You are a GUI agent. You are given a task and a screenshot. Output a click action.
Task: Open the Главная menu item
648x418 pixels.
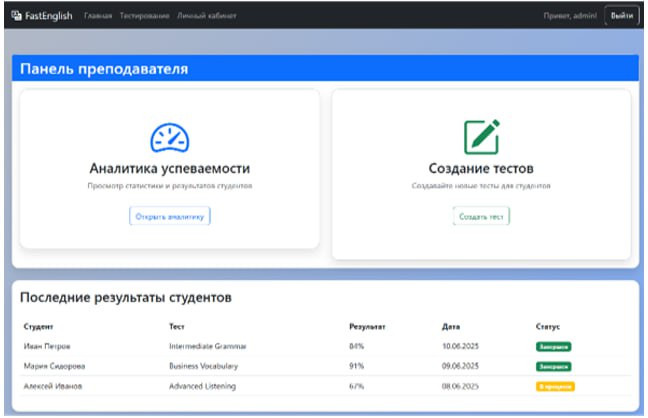click(x=98, y=16)
